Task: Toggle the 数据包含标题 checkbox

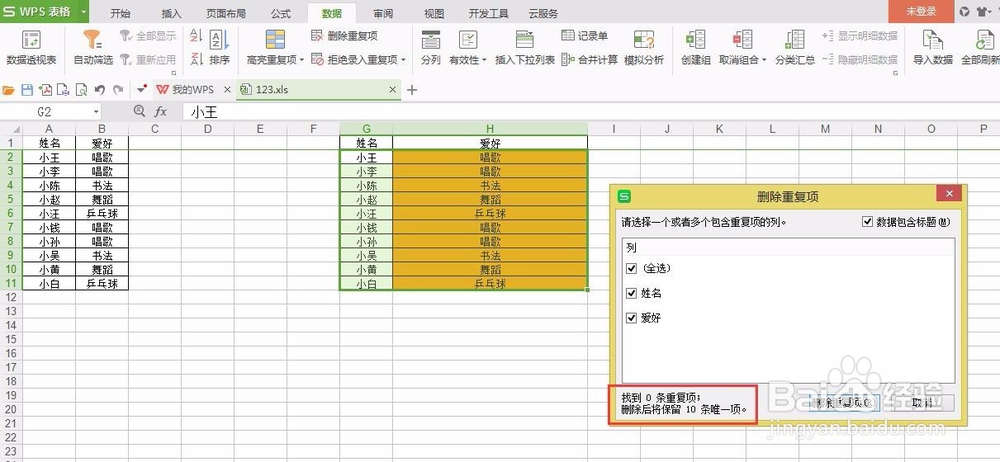Action: pyautogui.click(x=867, y=221)
